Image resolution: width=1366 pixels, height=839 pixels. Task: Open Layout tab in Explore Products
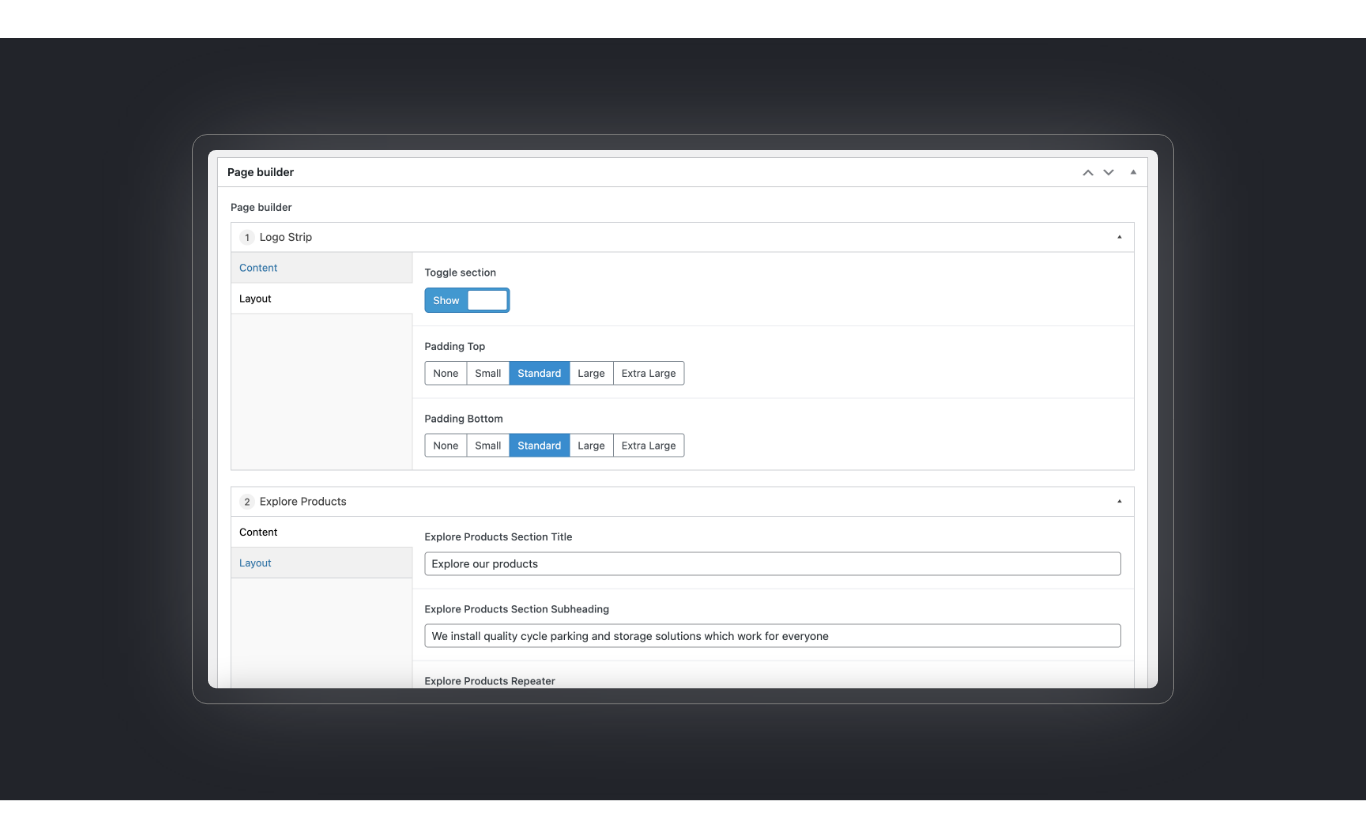click(321, 563)
